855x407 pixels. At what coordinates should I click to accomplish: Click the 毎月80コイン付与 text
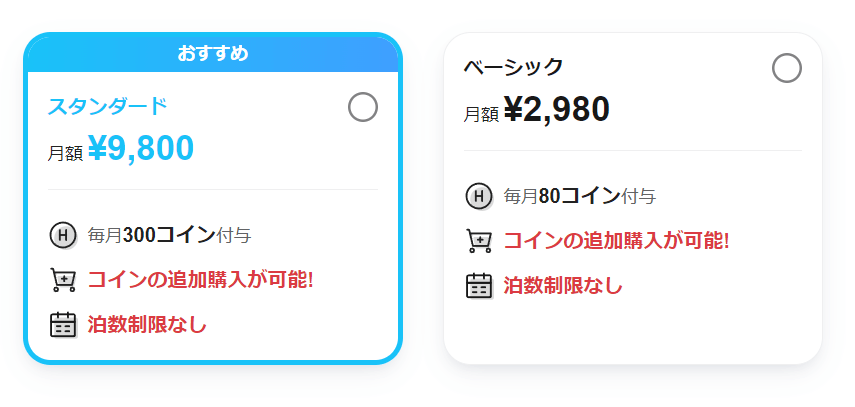tap(579, 196)
